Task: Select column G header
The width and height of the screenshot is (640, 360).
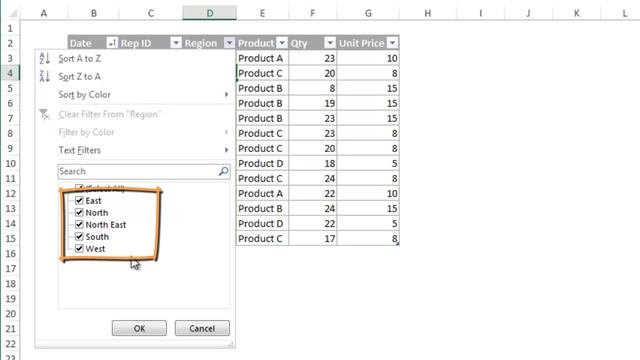Action: coord(368,13)
